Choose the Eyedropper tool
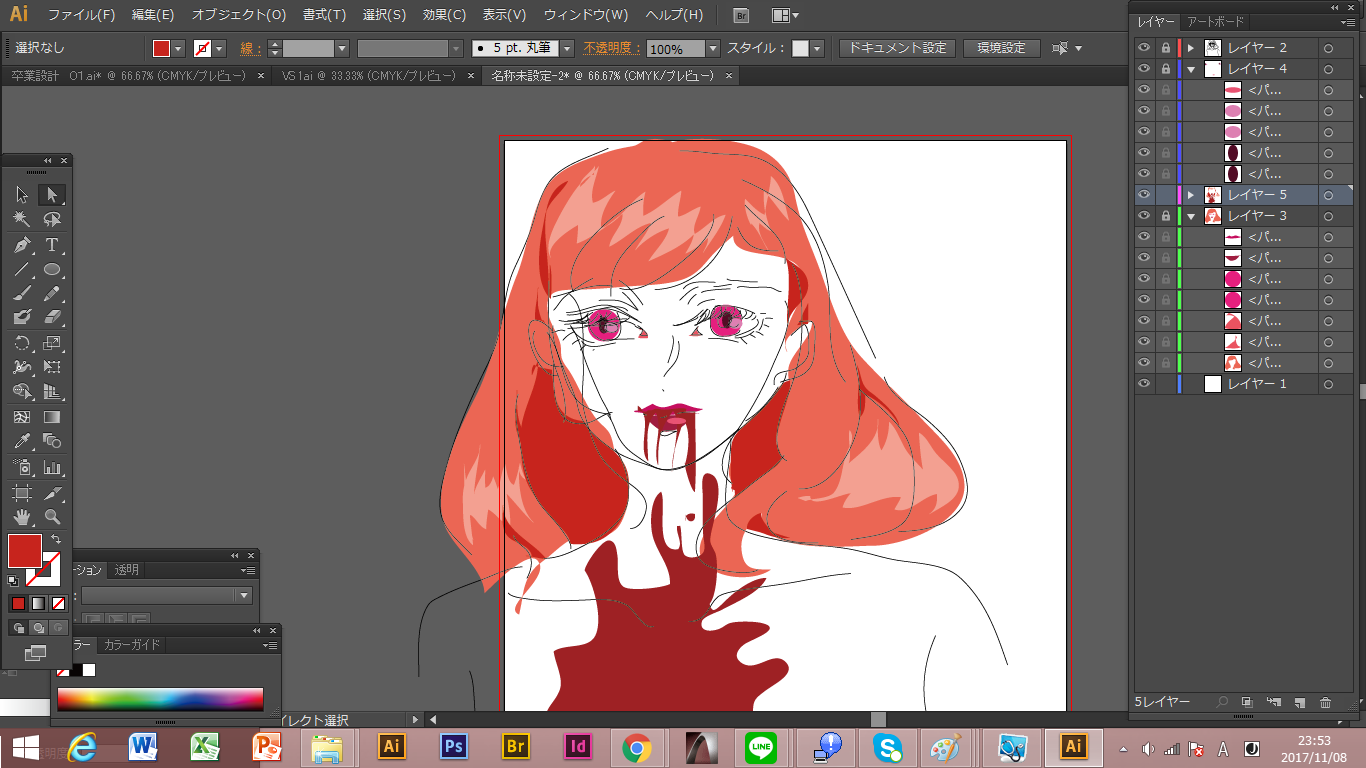 [x=22, y=441]
